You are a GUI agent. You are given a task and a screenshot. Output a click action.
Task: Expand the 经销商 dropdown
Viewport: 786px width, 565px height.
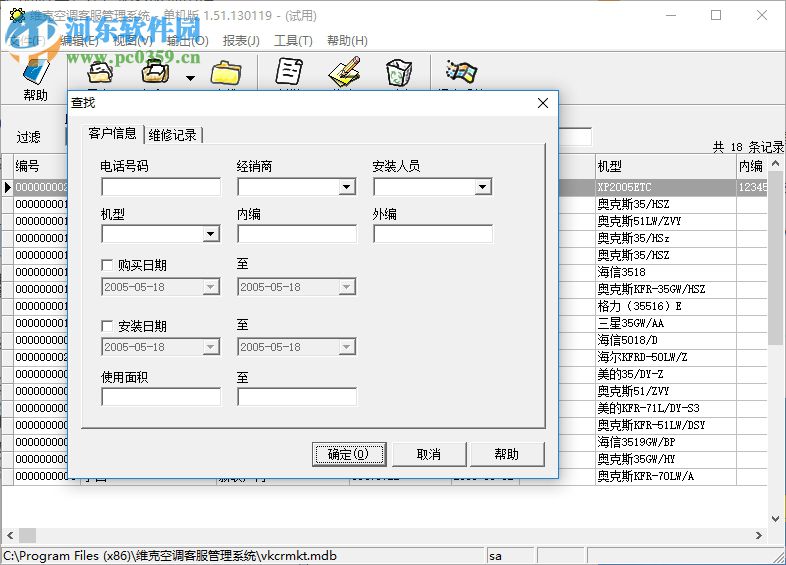pos(346,187)
